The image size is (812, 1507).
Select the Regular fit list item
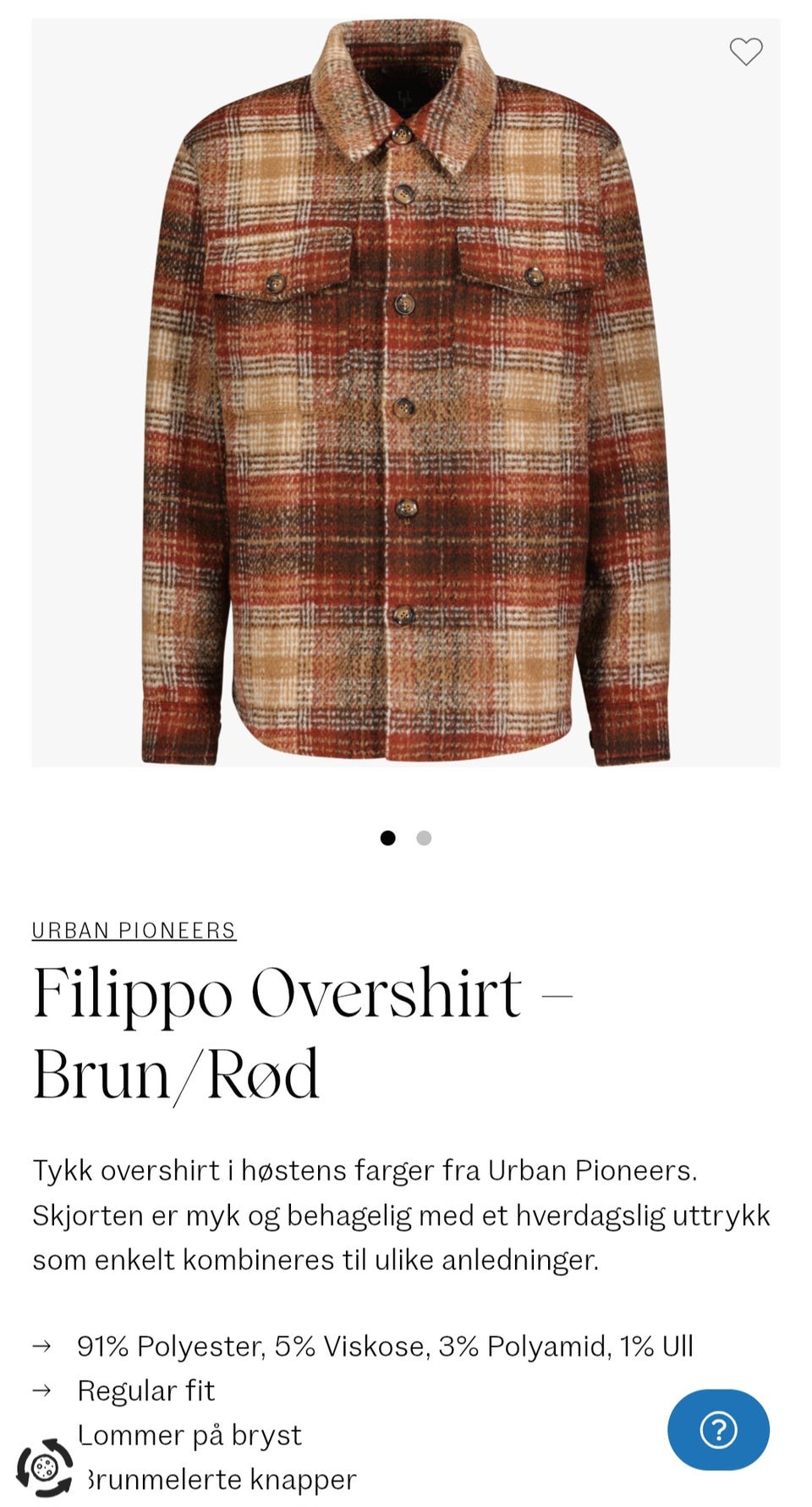(145, 1390)
